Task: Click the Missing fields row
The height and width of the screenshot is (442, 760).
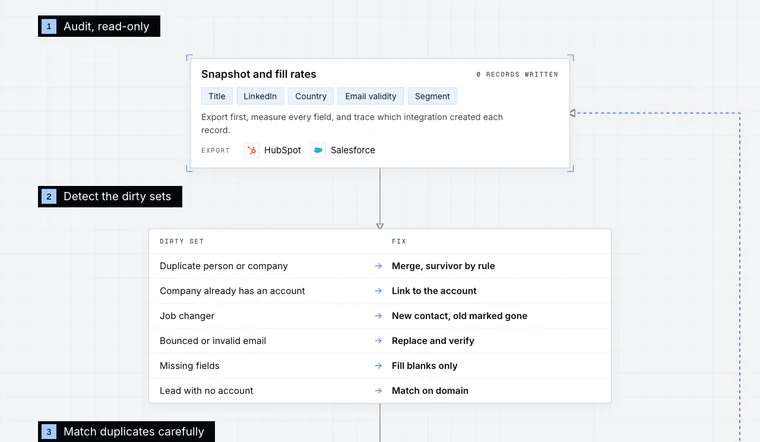Action: click(380, 365)
